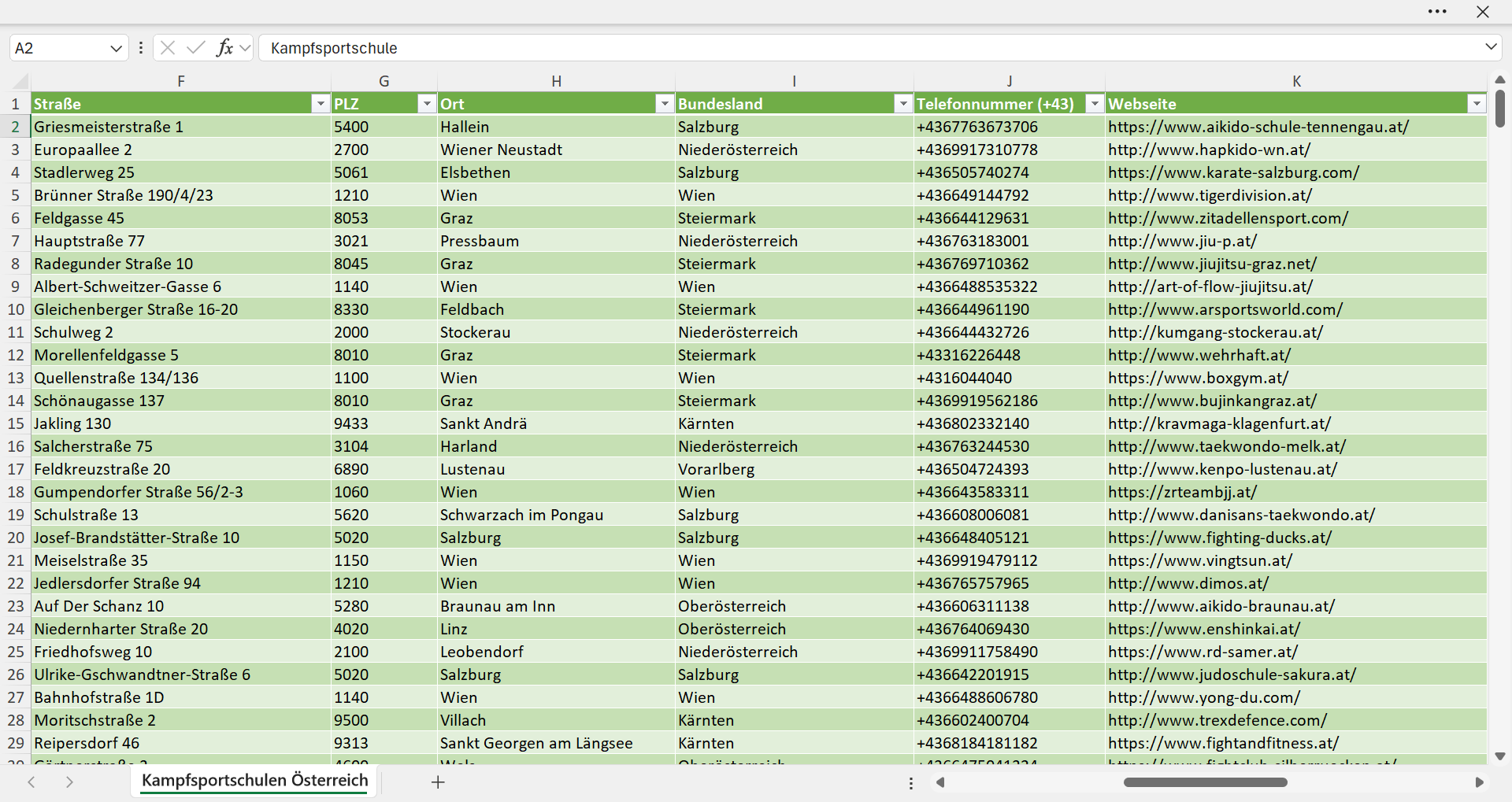Image resolution: width=1512 pixels, height=802 pixels.
Task: Expand the Name Box dropdown arrow
Action: pyautogui.click(x=116, y=48)
